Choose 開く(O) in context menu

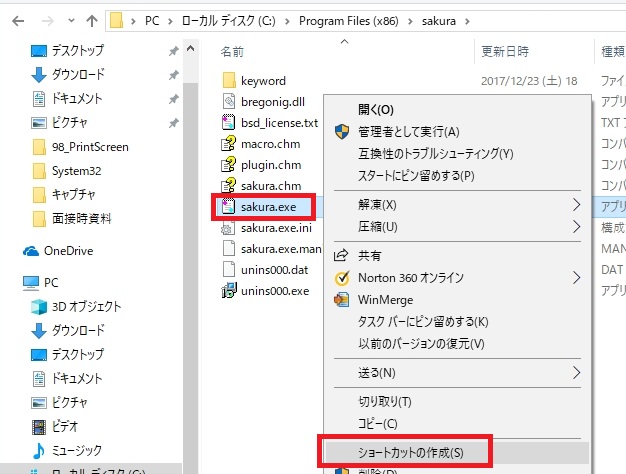(x=376, y=110)
